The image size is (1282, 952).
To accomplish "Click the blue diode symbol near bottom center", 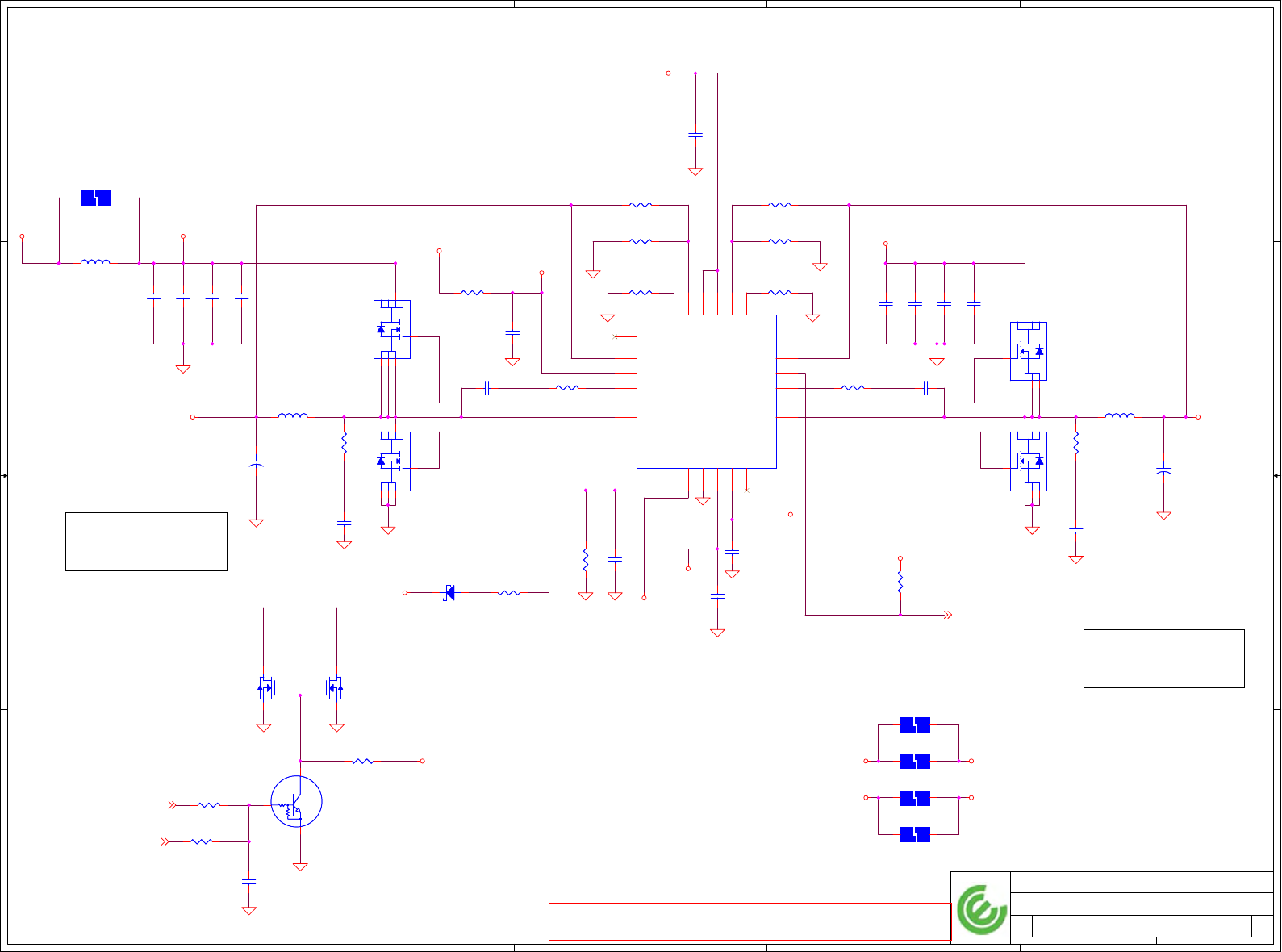I will (x=449, y=593).
